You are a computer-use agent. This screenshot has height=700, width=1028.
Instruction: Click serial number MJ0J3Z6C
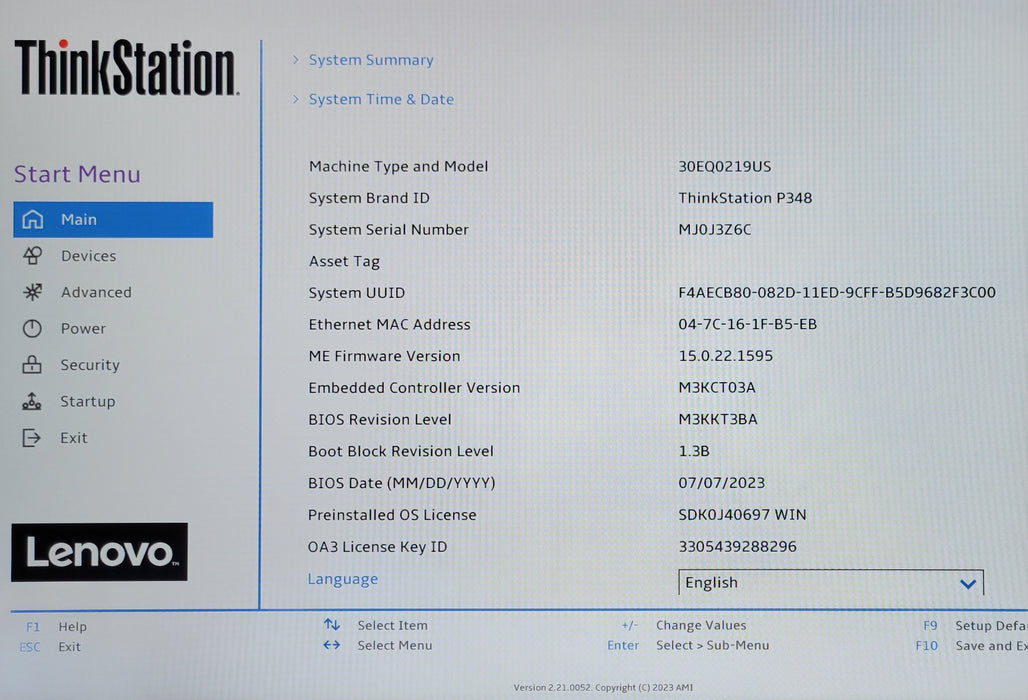pos(715,229)
